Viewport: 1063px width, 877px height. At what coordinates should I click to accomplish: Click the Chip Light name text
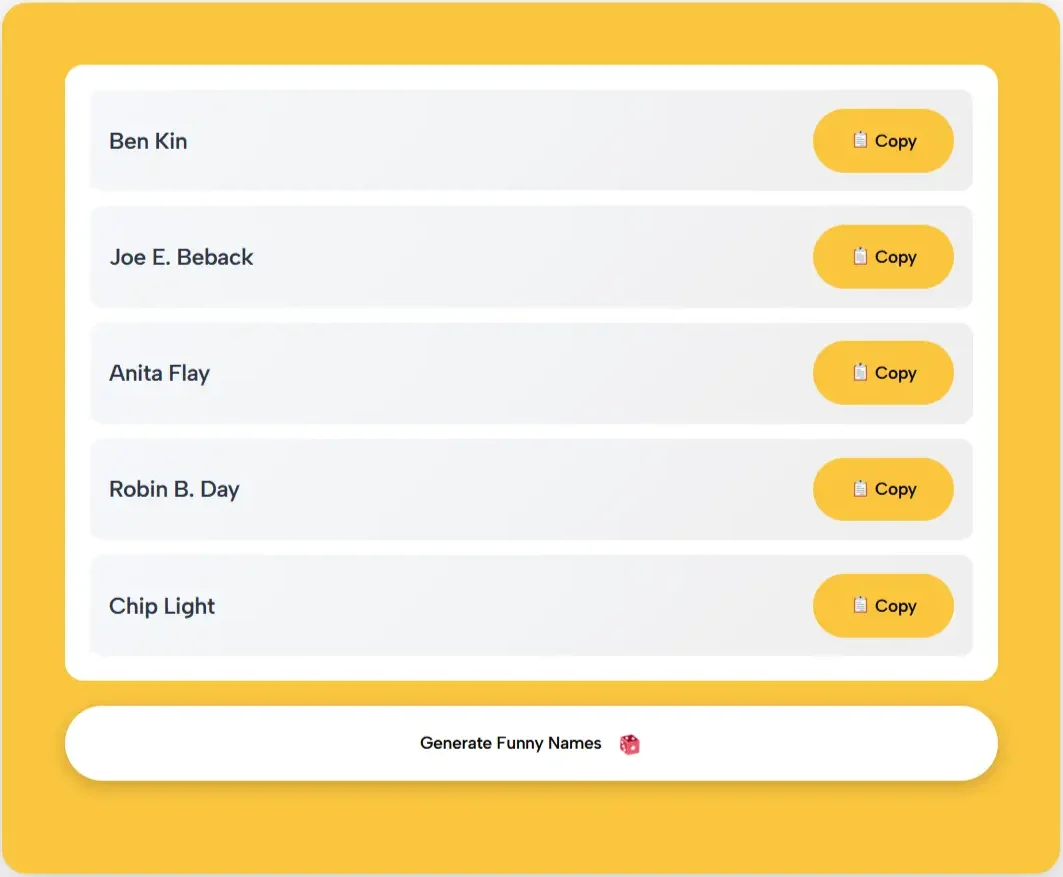point(162,606)
